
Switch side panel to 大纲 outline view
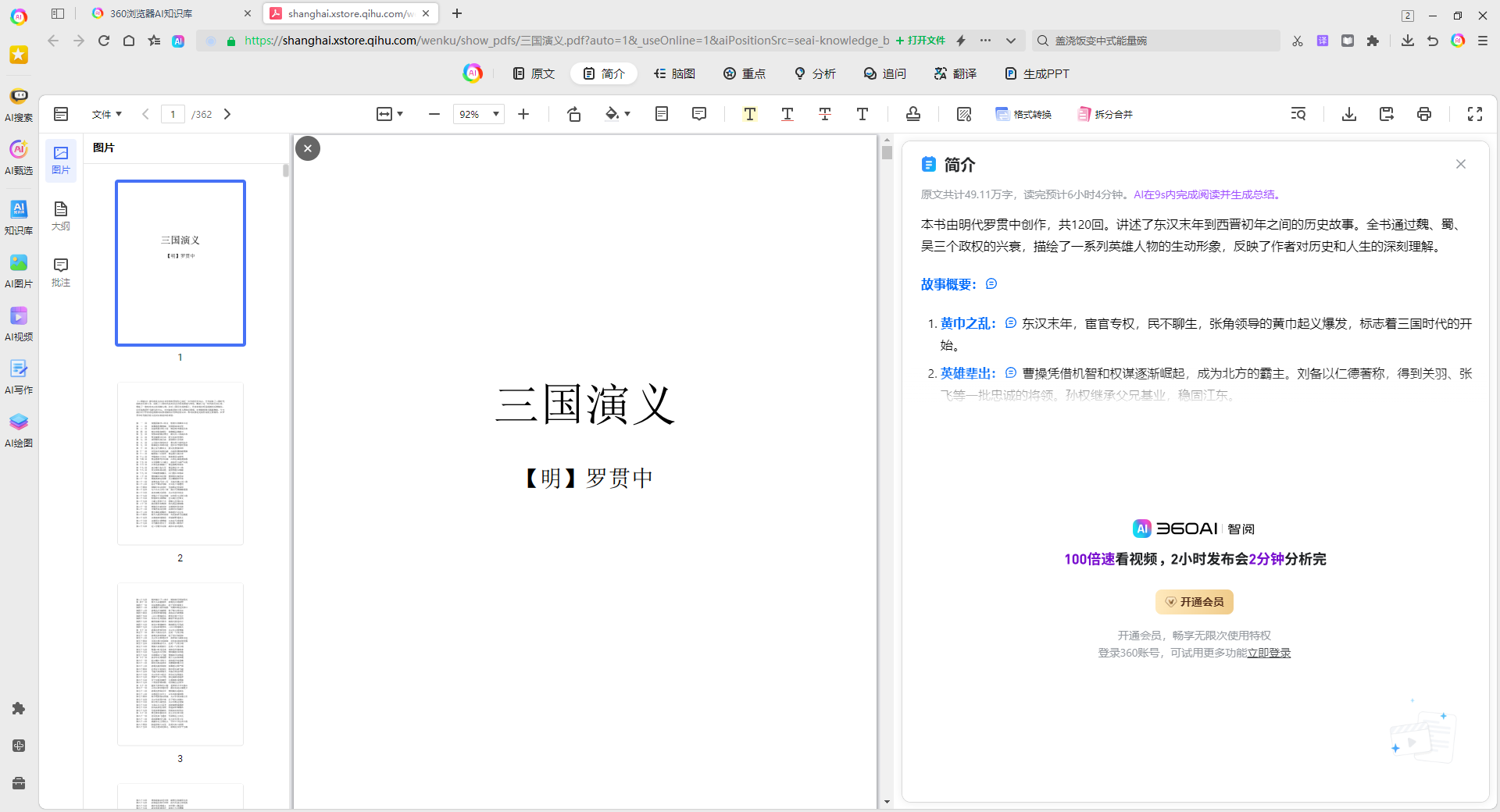(61, 215)
